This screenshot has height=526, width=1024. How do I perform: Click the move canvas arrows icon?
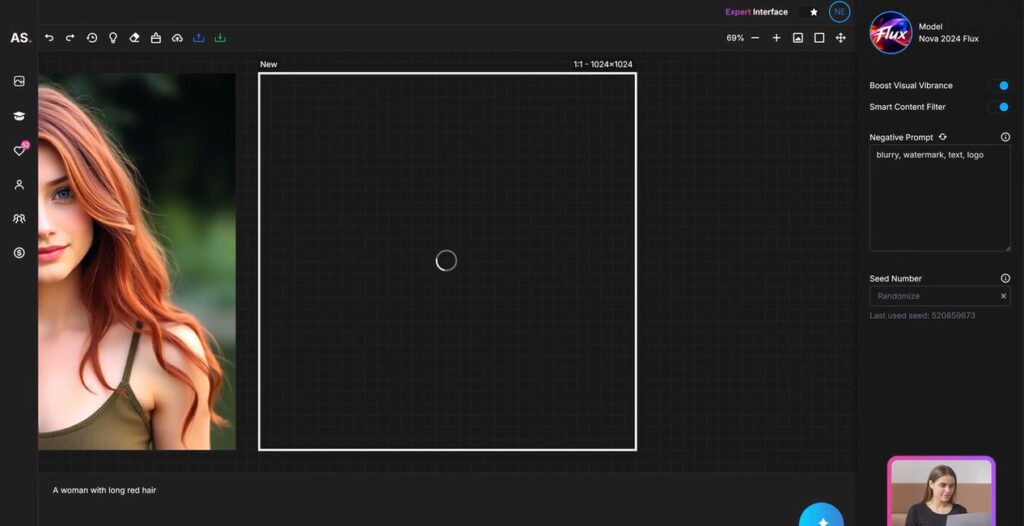(840, 38)
